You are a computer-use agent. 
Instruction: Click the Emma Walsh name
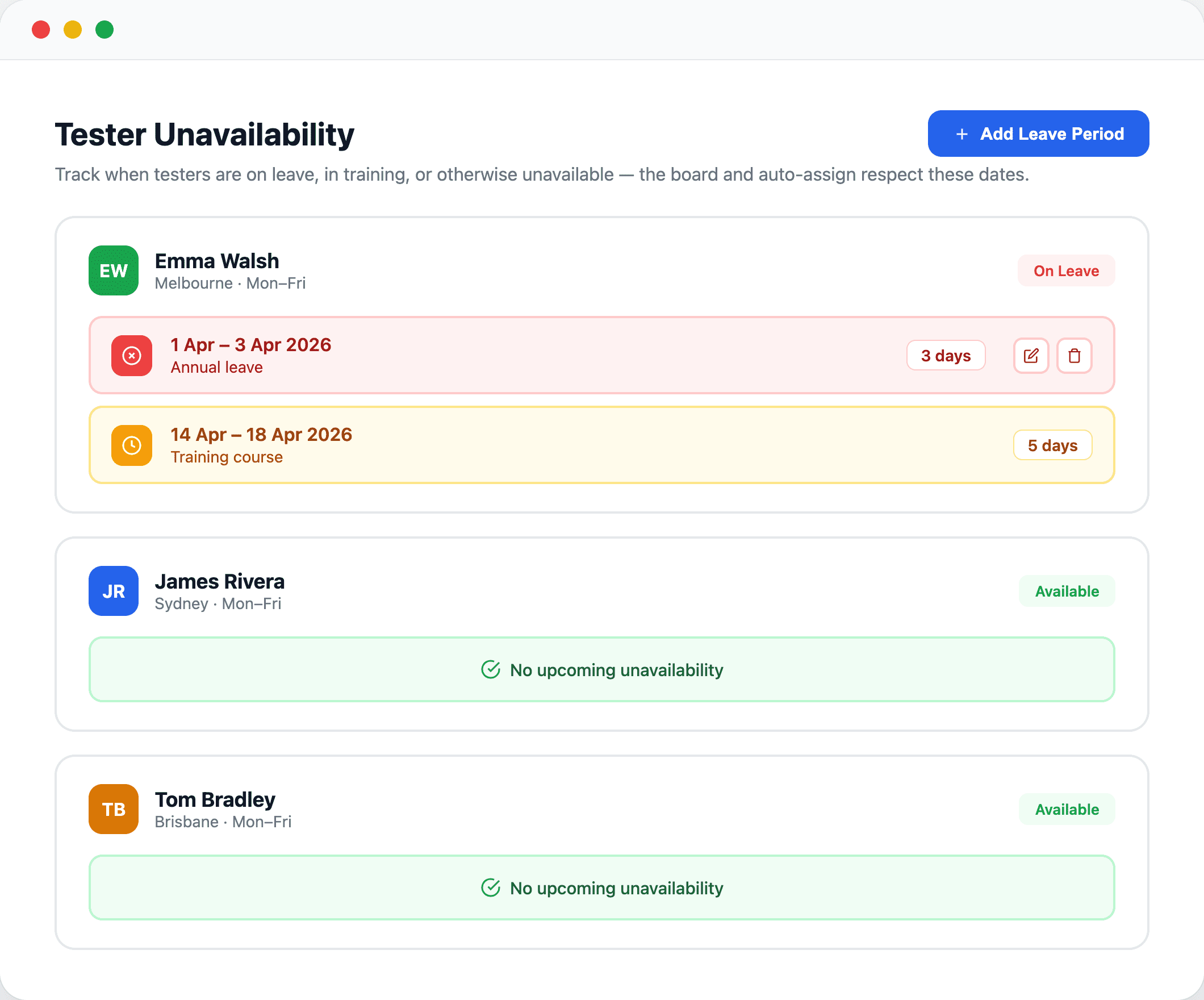point(217,261)
